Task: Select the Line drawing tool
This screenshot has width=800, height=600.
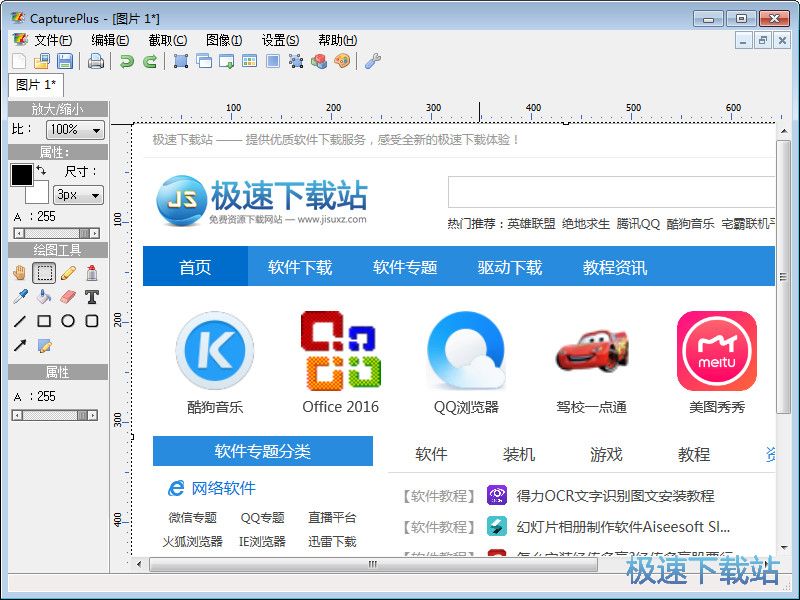Action: pyautogui.click(x=20, y=320)
